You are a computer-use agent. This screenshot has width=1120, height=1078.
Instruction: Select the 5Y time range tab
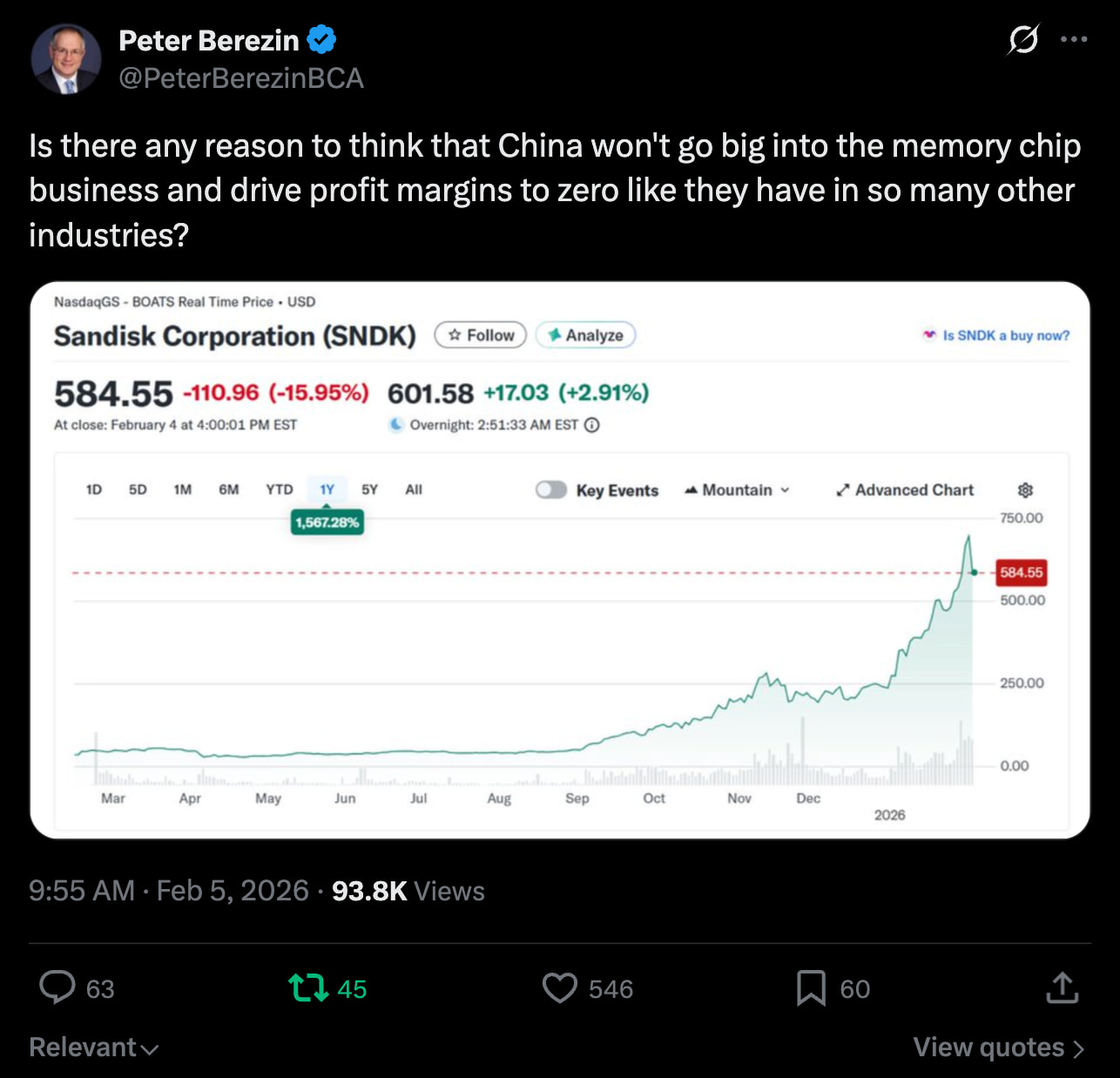click(370, 489)
